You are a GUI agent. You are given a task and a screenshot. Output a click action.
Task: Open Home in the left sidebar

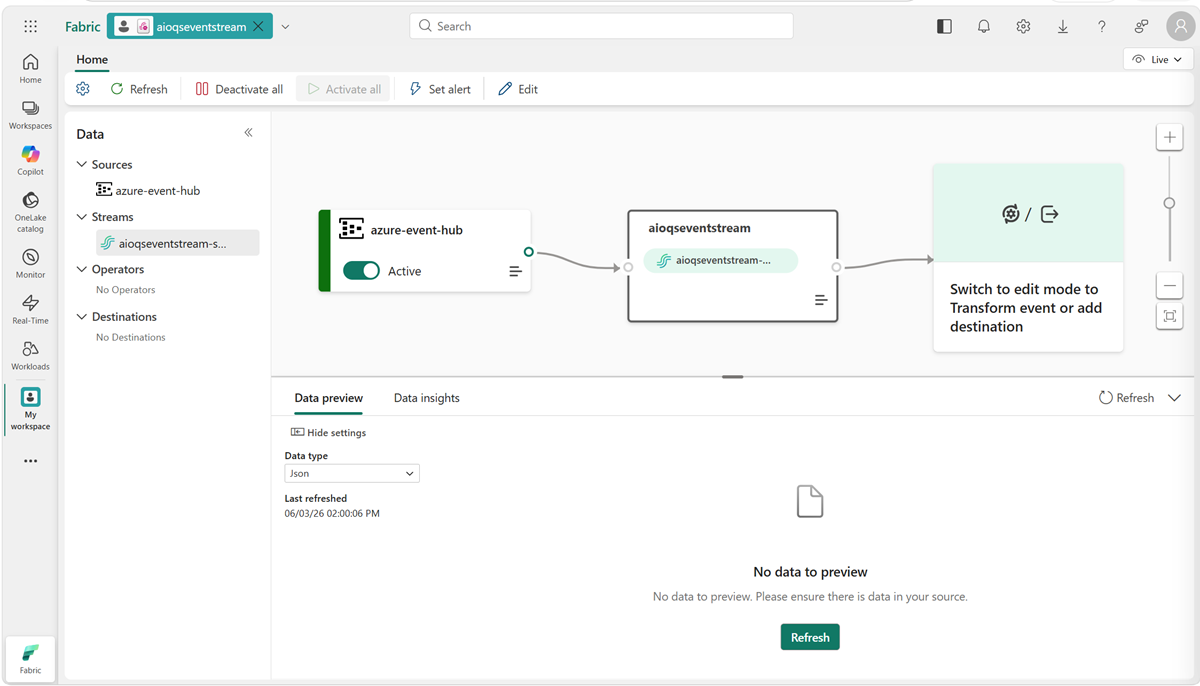[31, 68]
